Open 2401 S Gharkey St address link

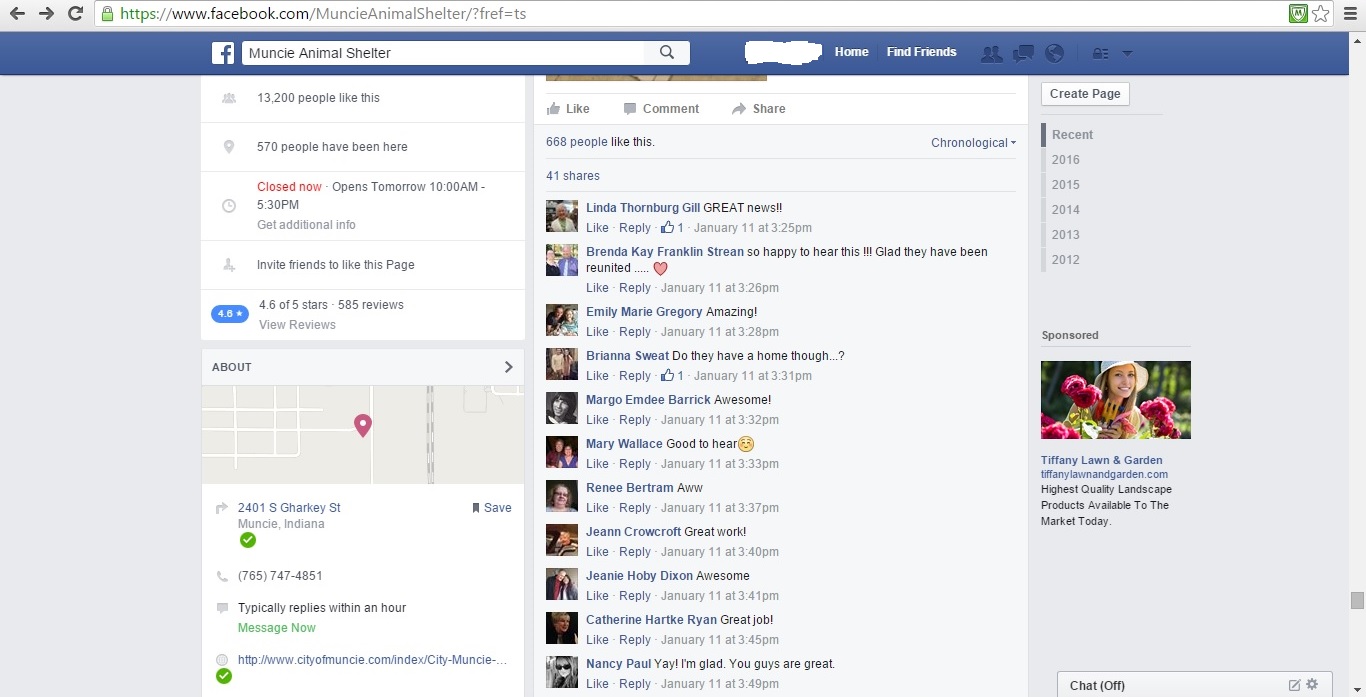click(289, 508)
